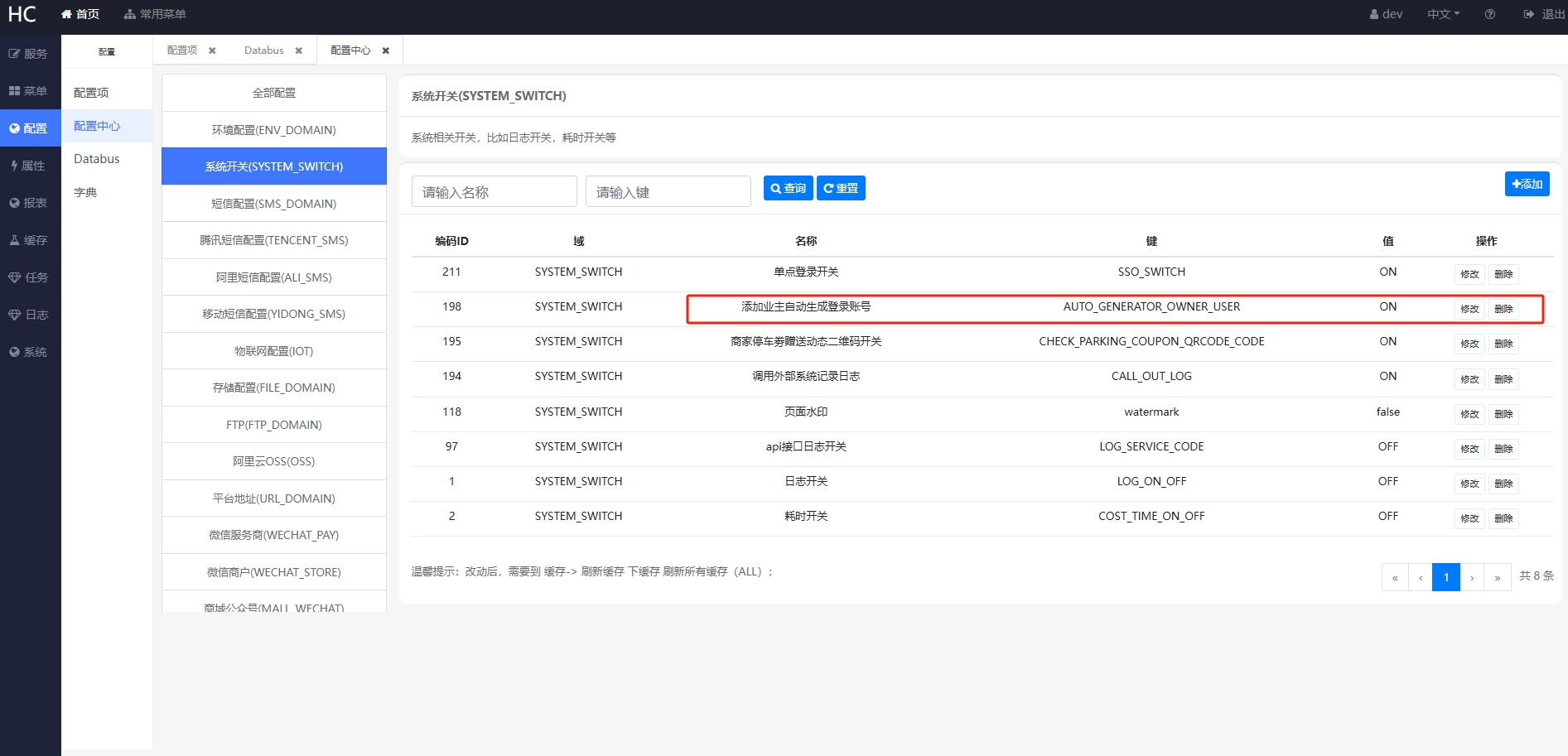Select 短信配置(SMS_DOMAIN) in the list
Screen dimensions: 1568x756
pos(274,204)
